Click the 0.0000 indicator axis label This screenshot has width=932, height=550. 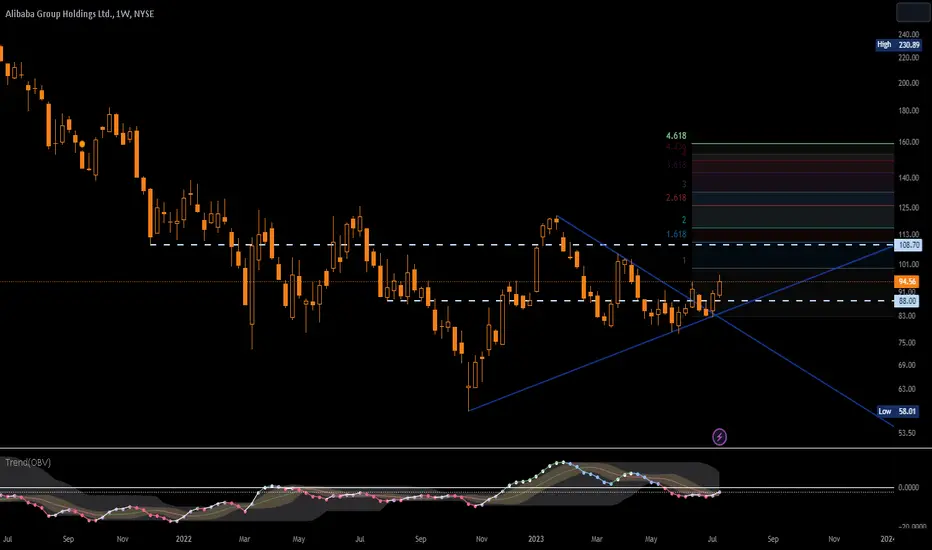click(908, 488)
